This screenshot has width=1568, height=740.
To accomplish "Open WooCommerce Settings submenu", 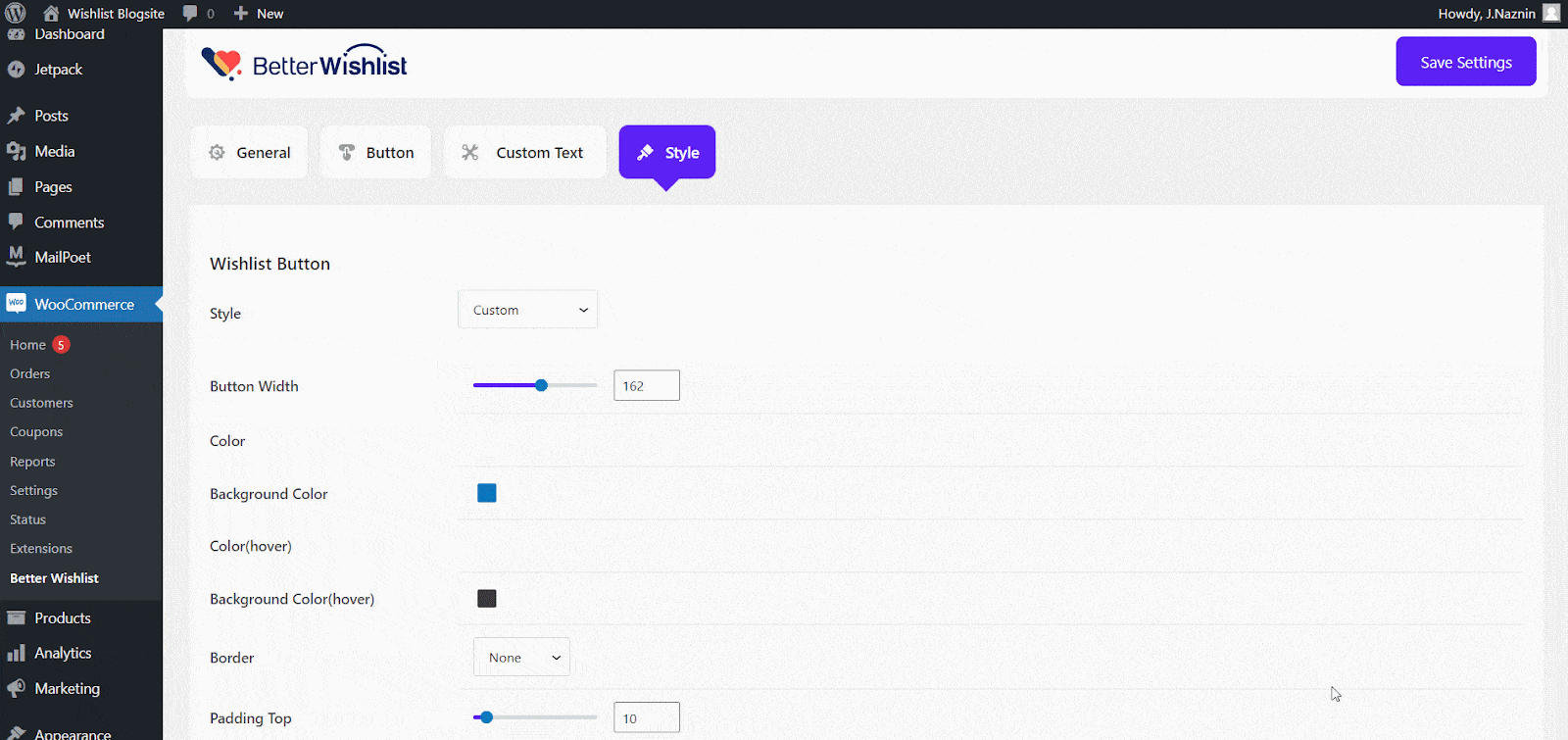I will coord(33,491).
